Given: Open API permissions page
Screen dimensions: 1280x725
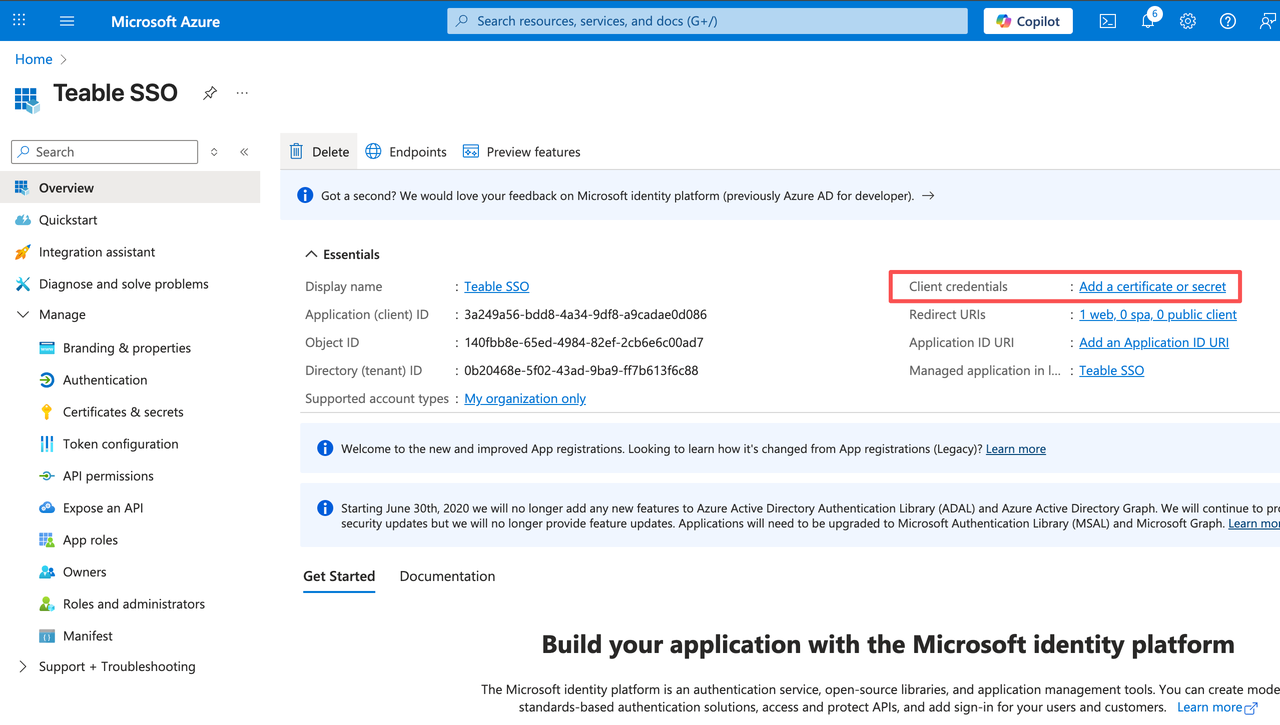Looking at the screenshot, I should pyautogui.click(x=108, y=476).
